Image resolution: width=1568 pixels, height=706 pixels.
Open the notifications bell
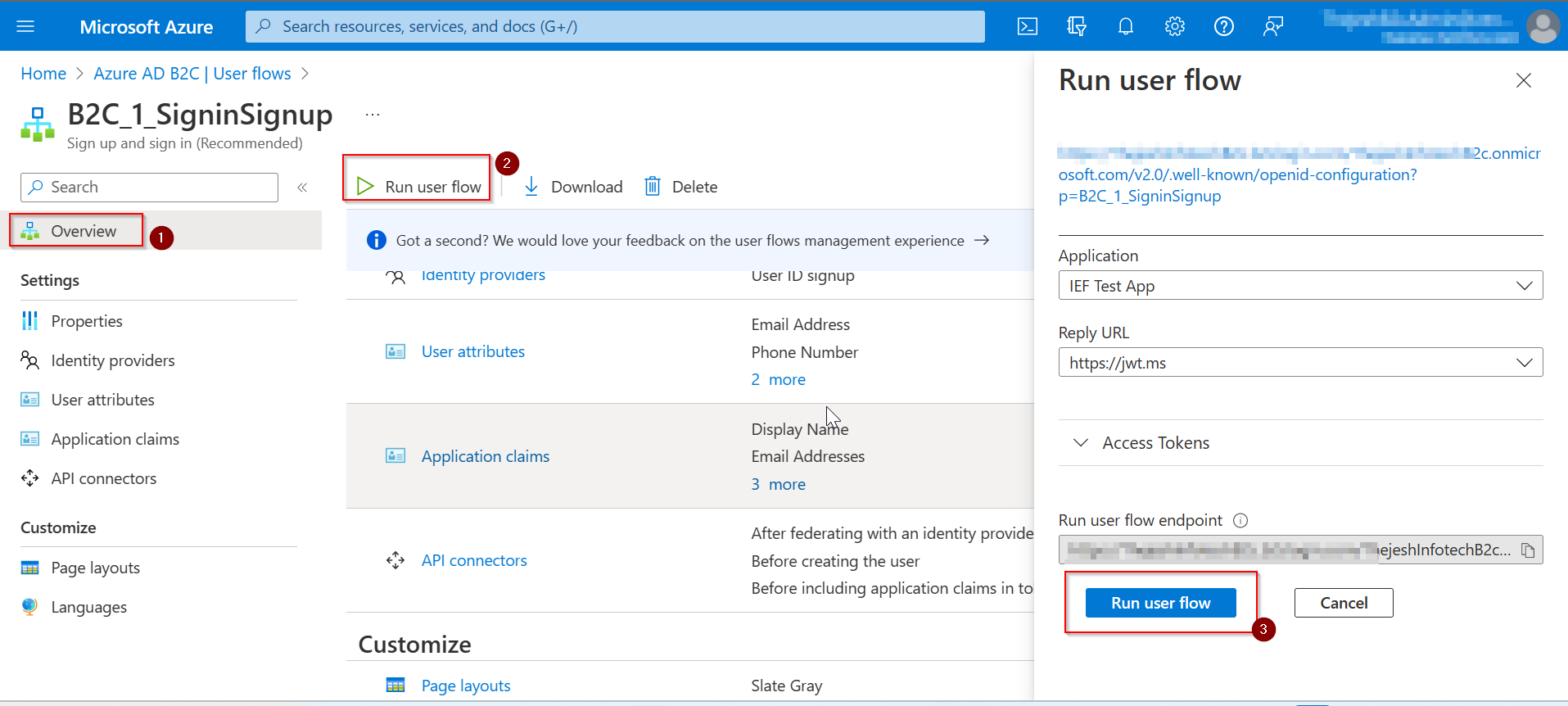pyautogui.click(x=1126, y=26)
